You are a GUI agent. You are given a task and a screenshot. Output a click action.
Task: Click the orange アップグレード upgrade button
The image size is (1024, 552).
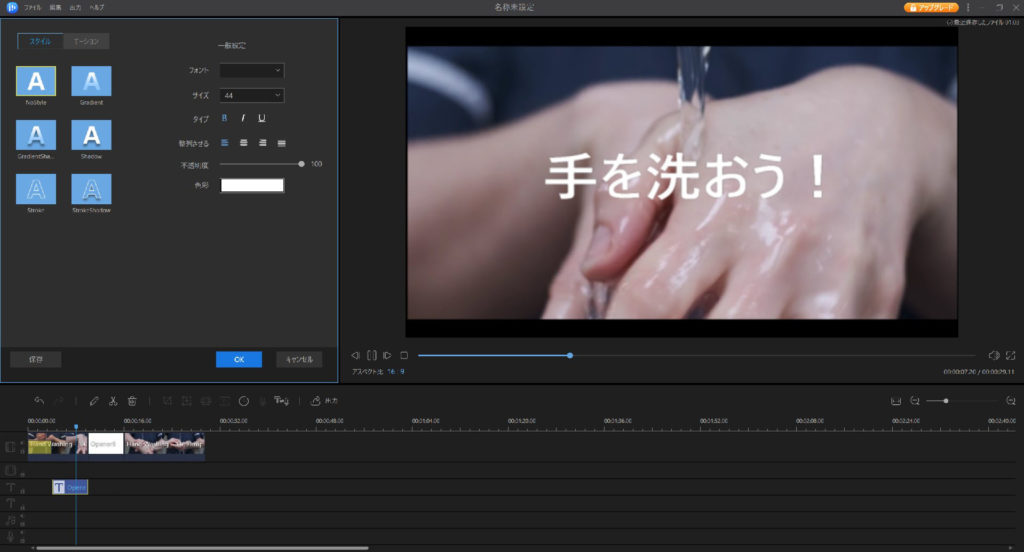pos(931,7)
